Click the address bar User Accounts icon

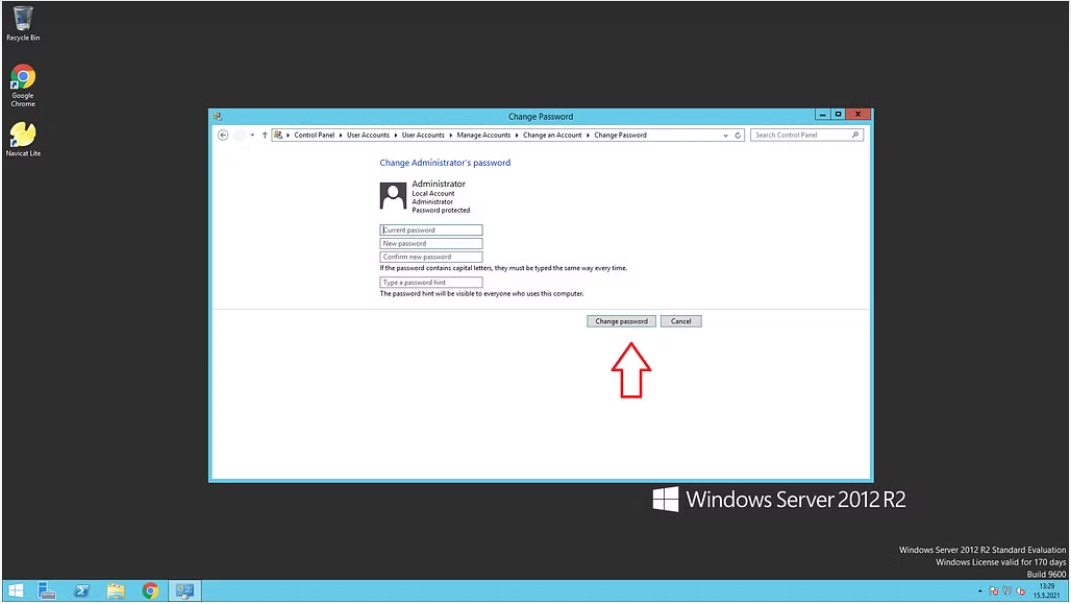click(x=278, y=135)
